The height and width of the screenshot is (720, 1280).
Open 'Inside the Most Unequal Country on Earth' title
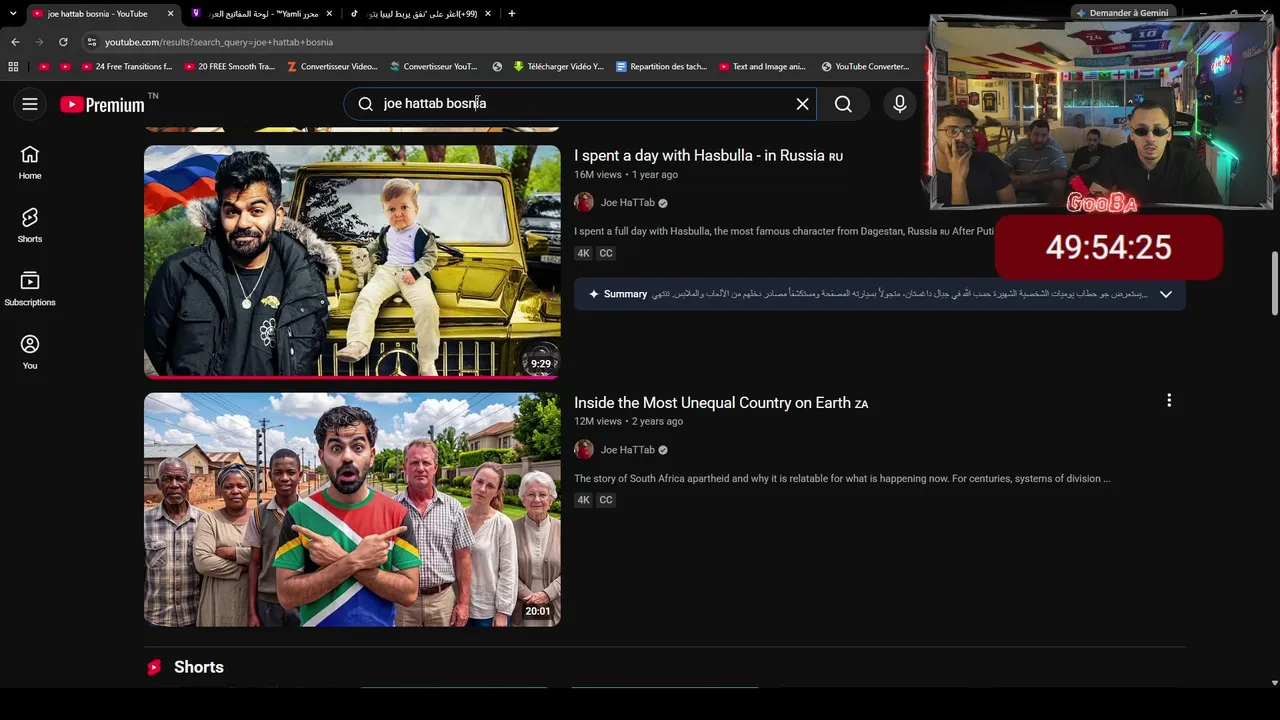click(x=721, y=403)
